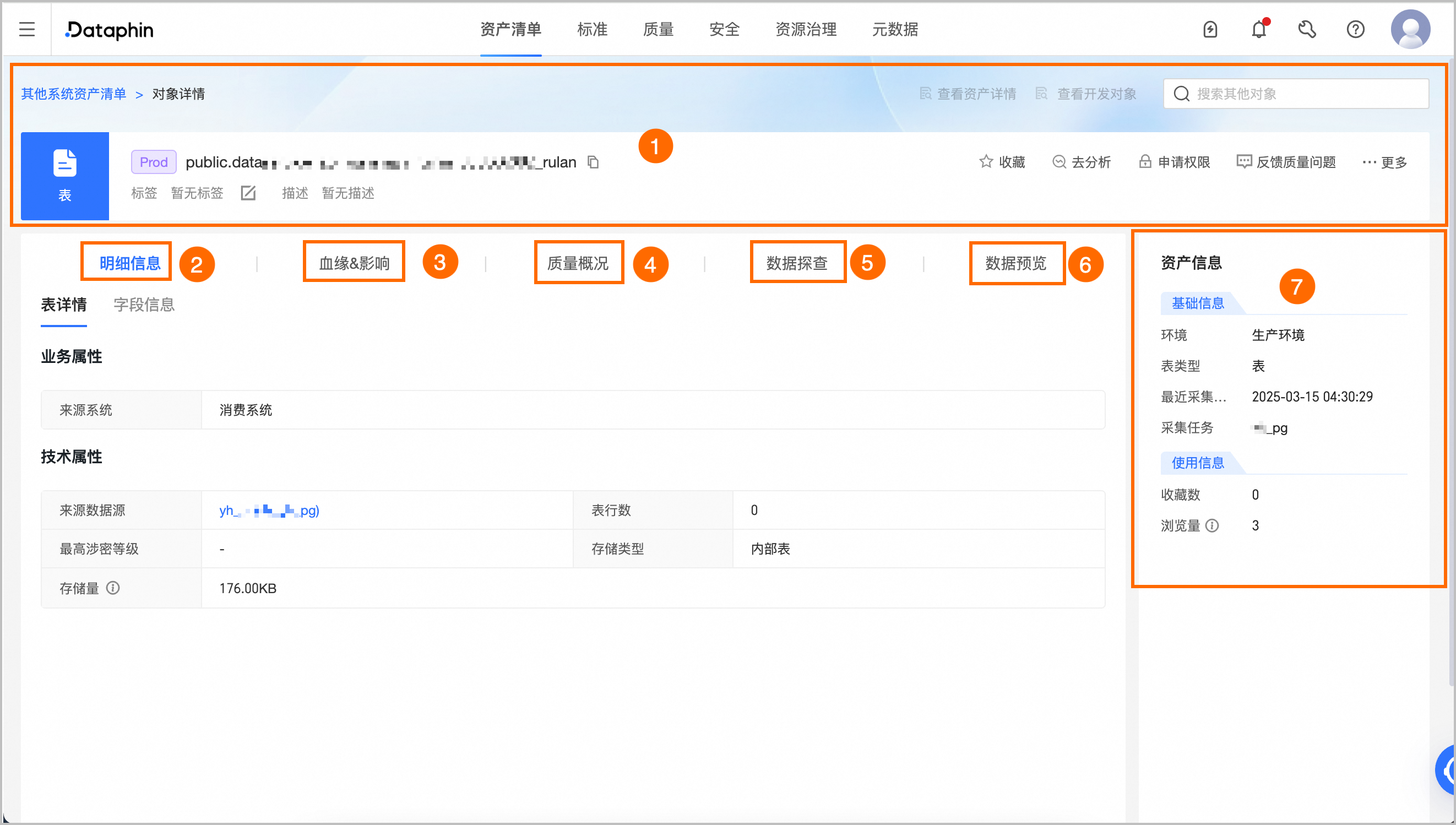
Task: Click the 2025-03-15 04:30:29 collection time
Action: (x=1312, y=397)
